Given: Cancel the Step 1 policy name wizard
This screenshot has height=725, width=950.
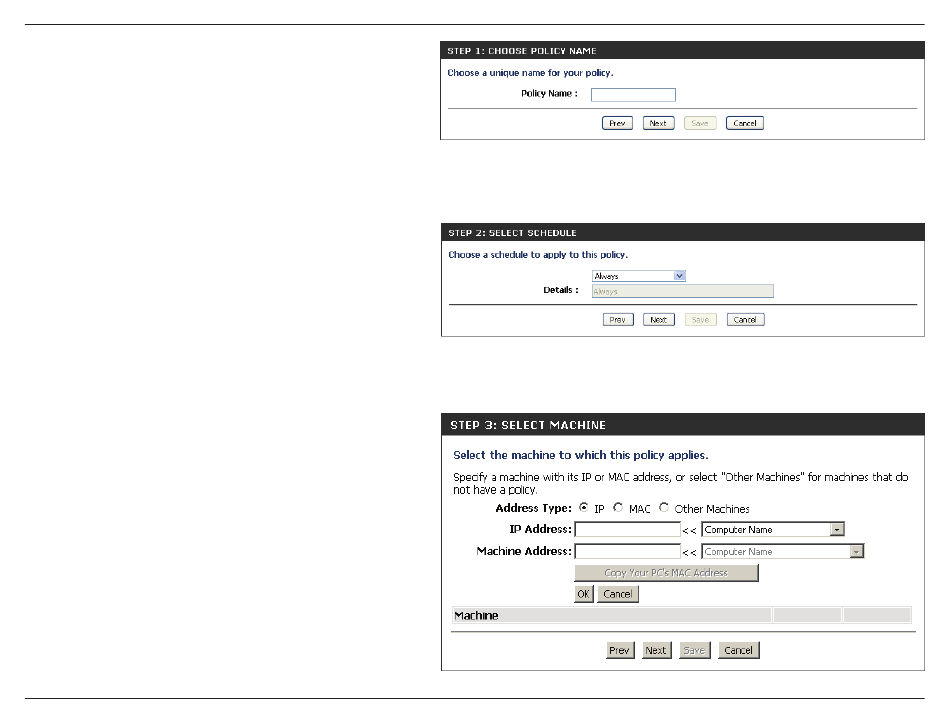Looking at the screenshot, I should 744,123.
